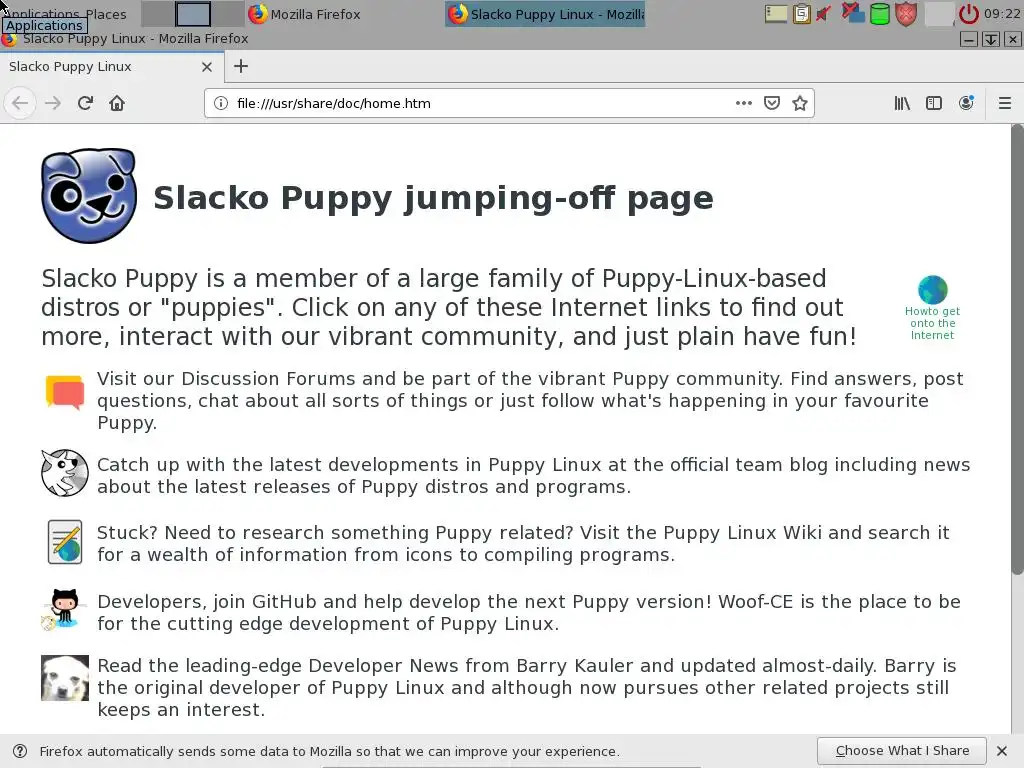Screen dimensions: 1024x768
Task: Toggle the Firefox sidebar
Action: 934,103
